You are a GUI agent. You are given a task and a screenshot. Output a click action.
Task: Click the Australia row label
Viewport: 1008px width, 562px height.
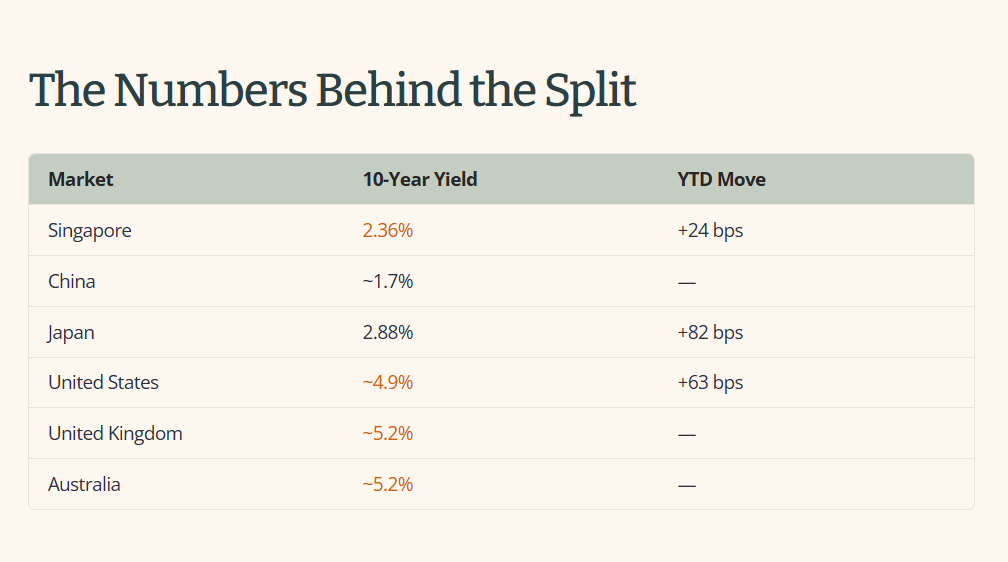click(x=84, y=484)
